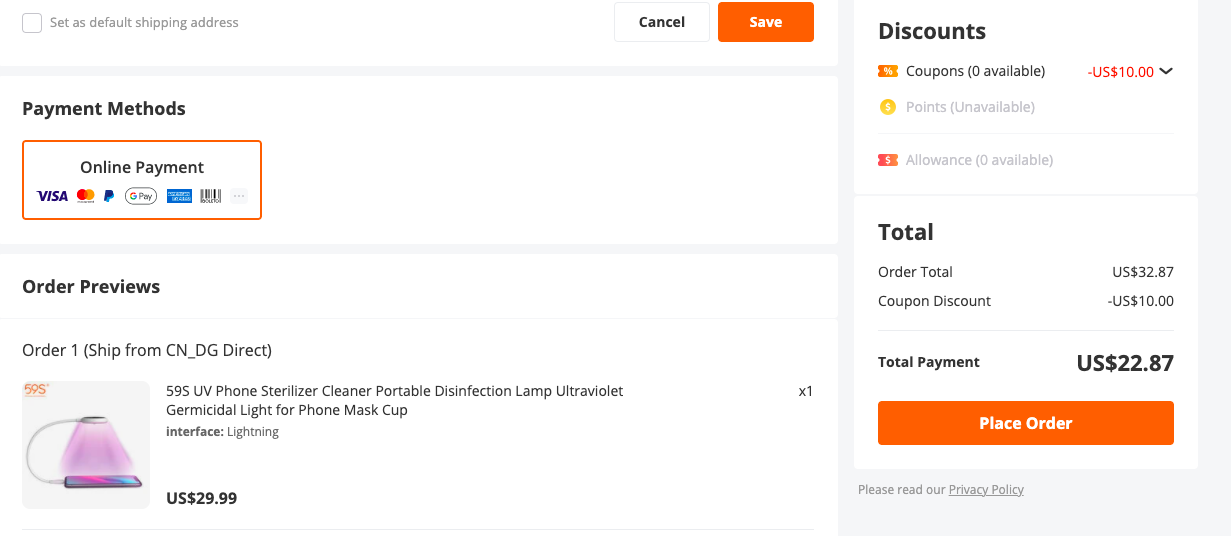Click the PayPal logo icon
The image size is (1231, 536).
[x=109, y=196]
